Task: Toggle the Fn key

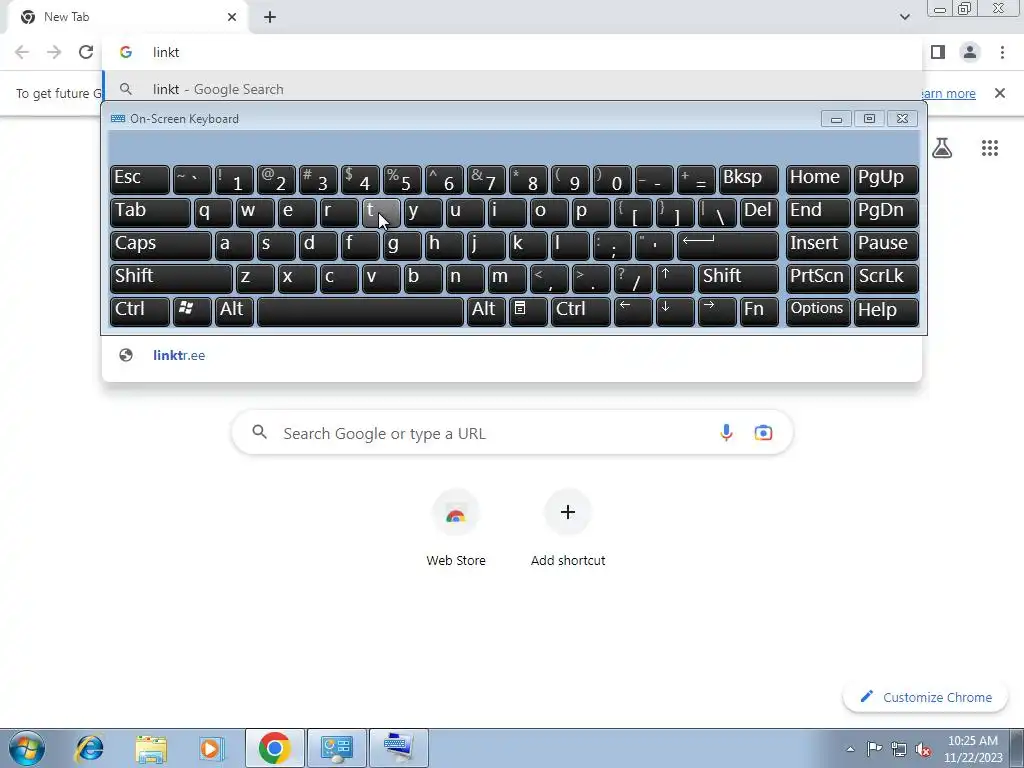Action: (x=759, y=310)
